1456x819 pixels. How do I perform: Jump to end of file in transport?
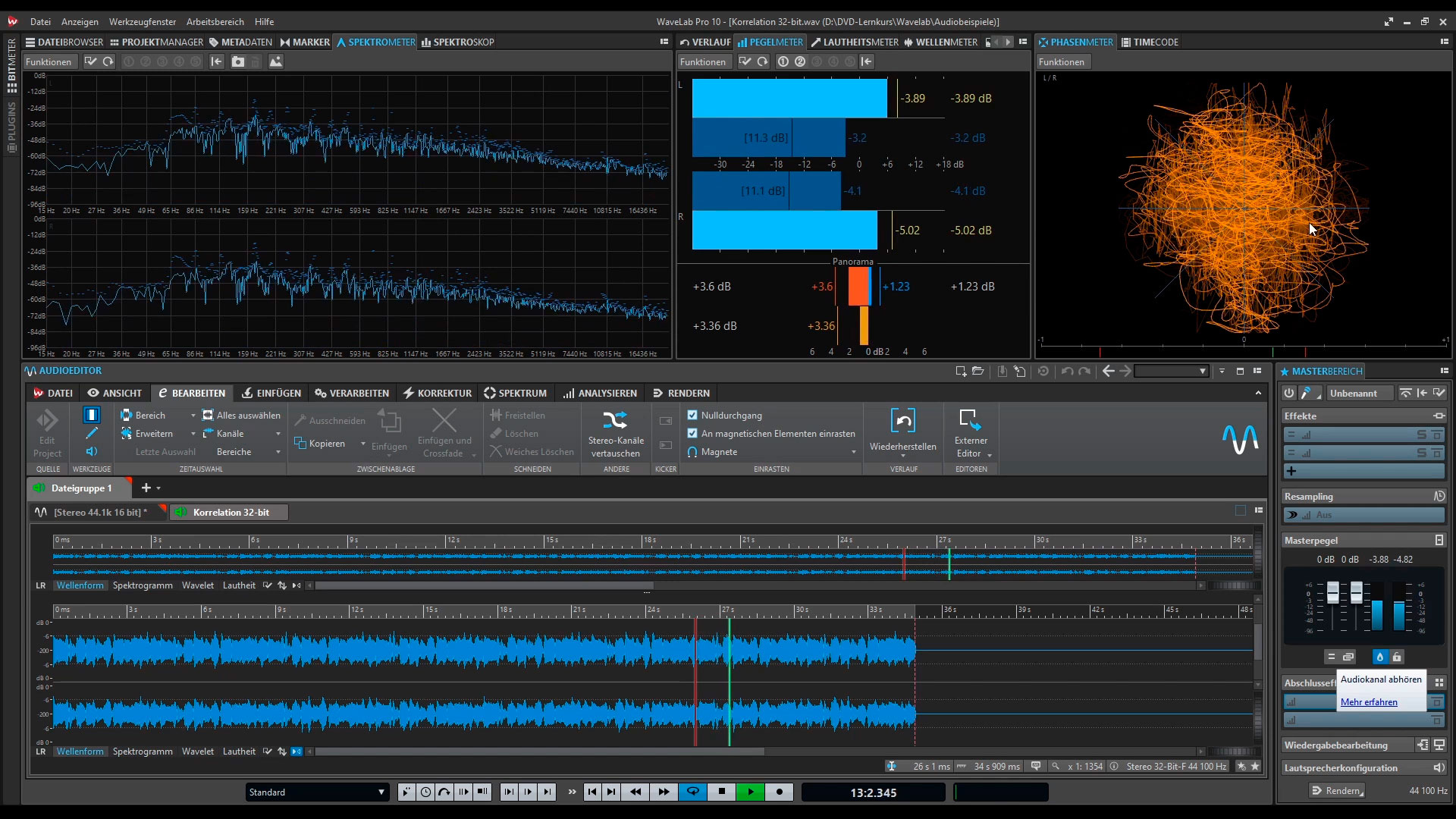(x=611, y=792)
